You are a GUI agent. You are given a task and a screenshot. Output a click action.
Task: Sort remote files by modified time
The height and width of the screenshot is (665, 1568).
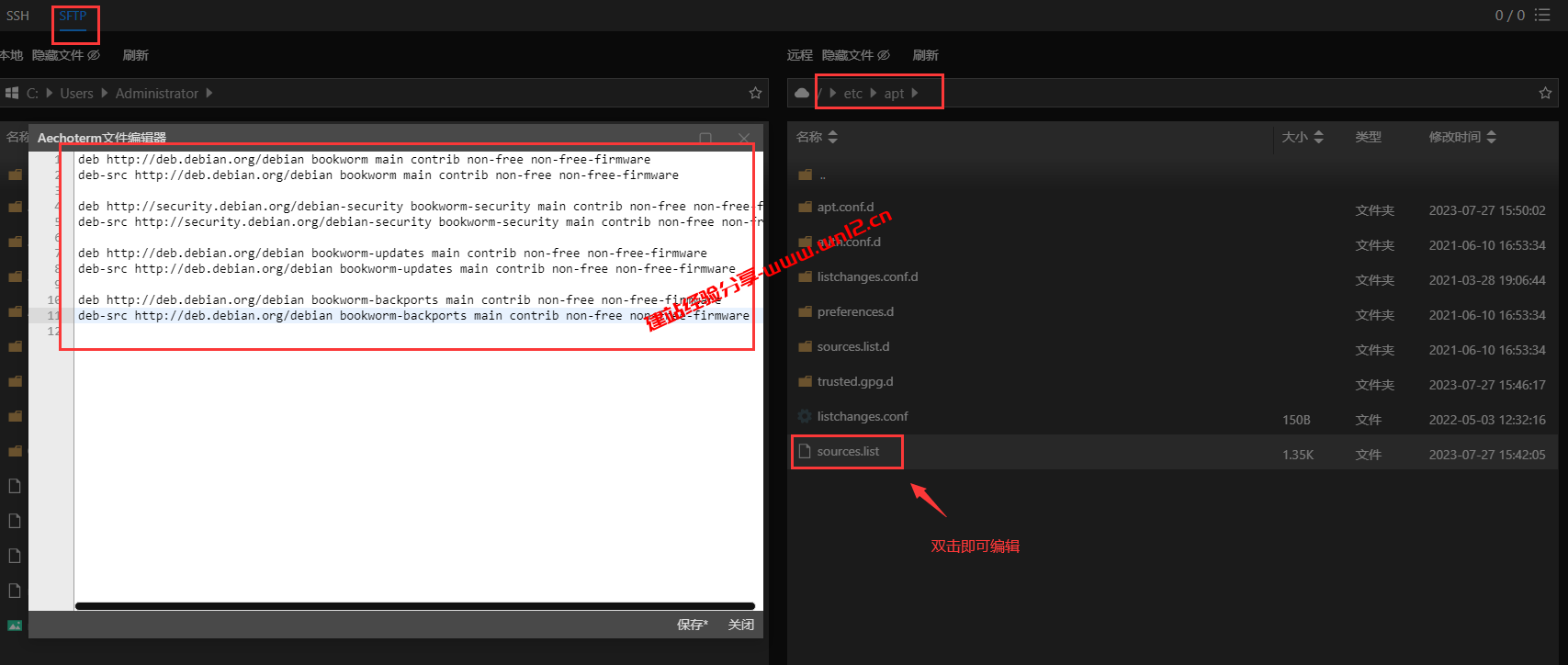[x=1462, y=137]
